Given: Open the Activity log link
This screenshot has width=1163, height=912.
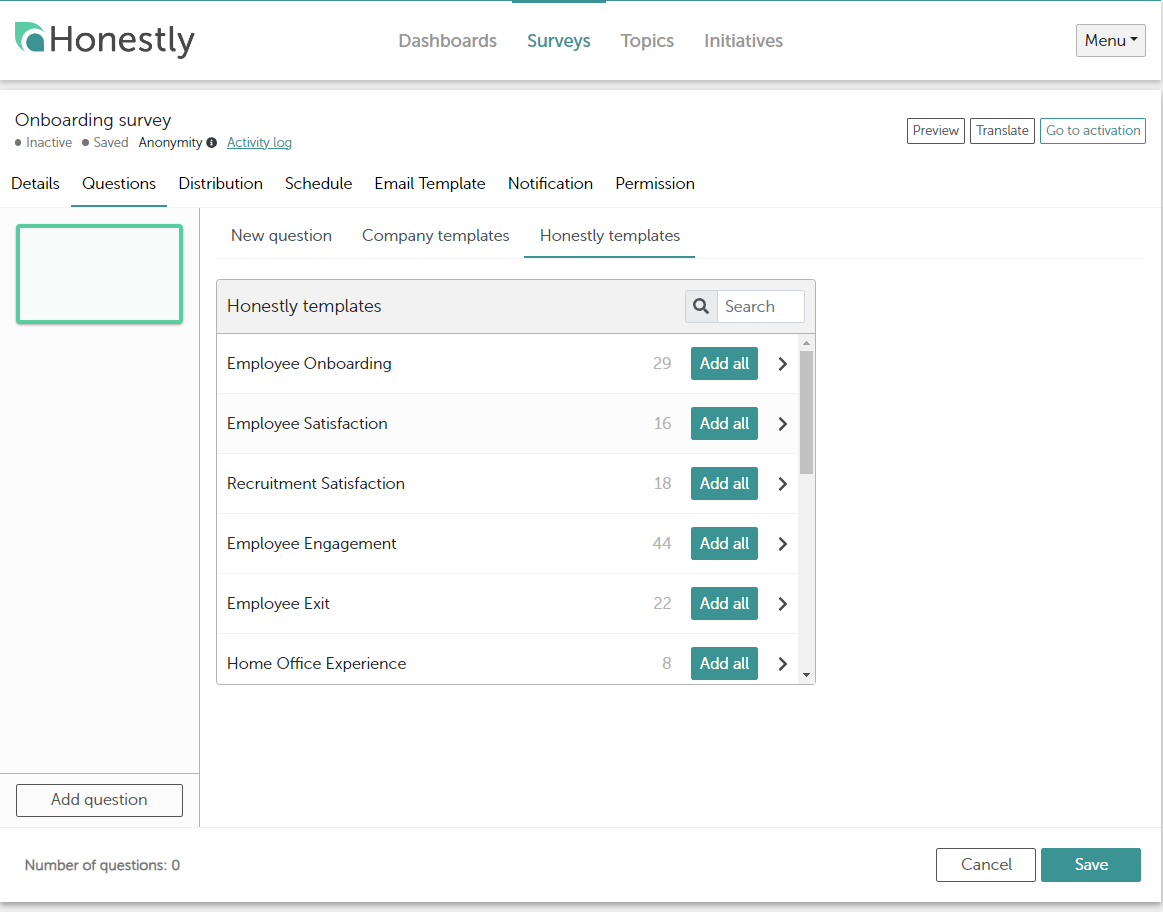Looking at the screenshot, I should point(259,143).
